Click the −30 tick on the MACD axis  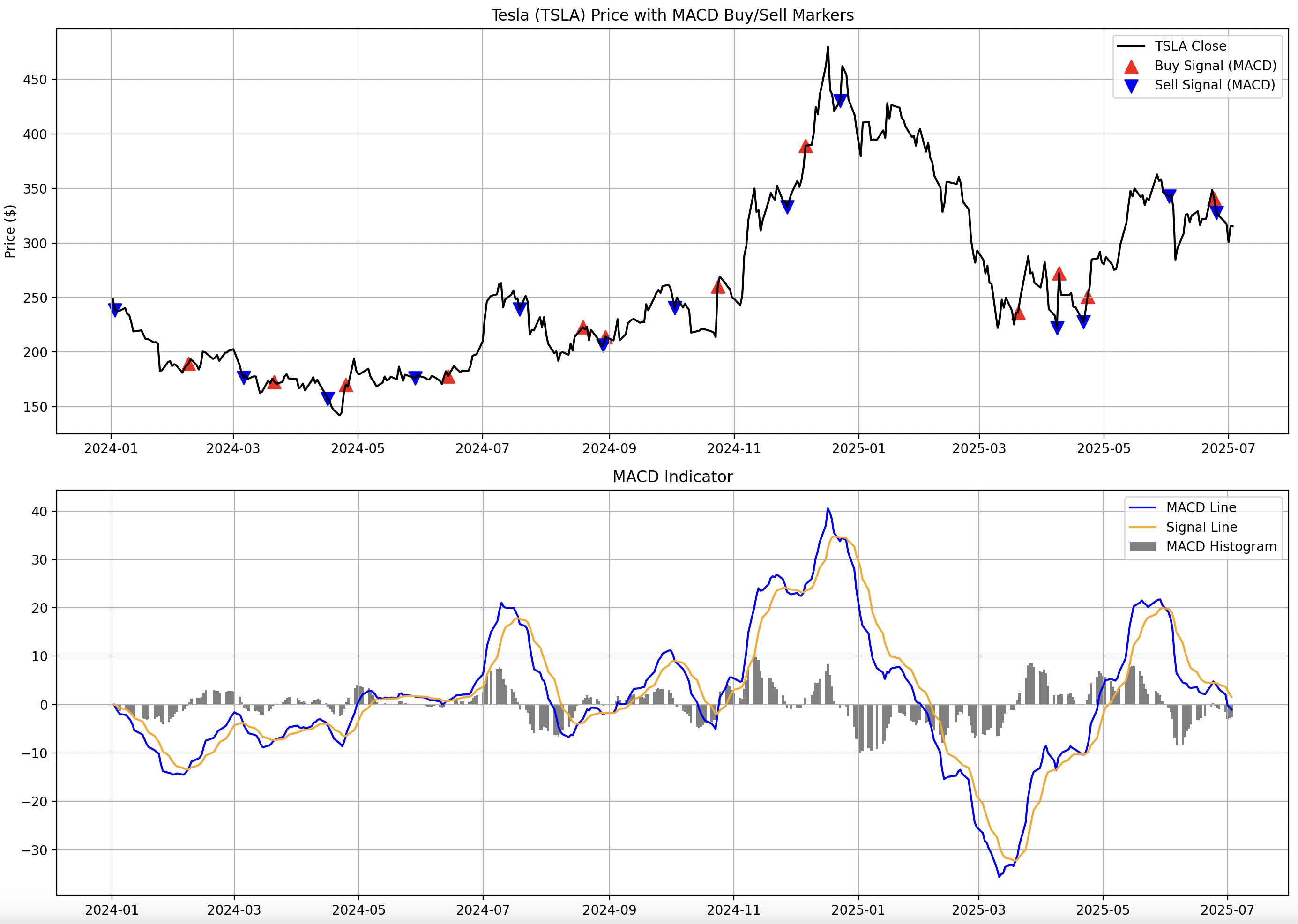click(x=35, y=850)
